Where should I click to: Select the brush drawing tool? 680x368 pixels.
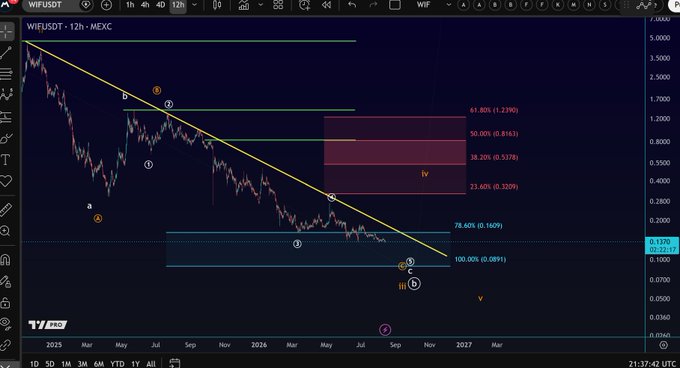6,139
